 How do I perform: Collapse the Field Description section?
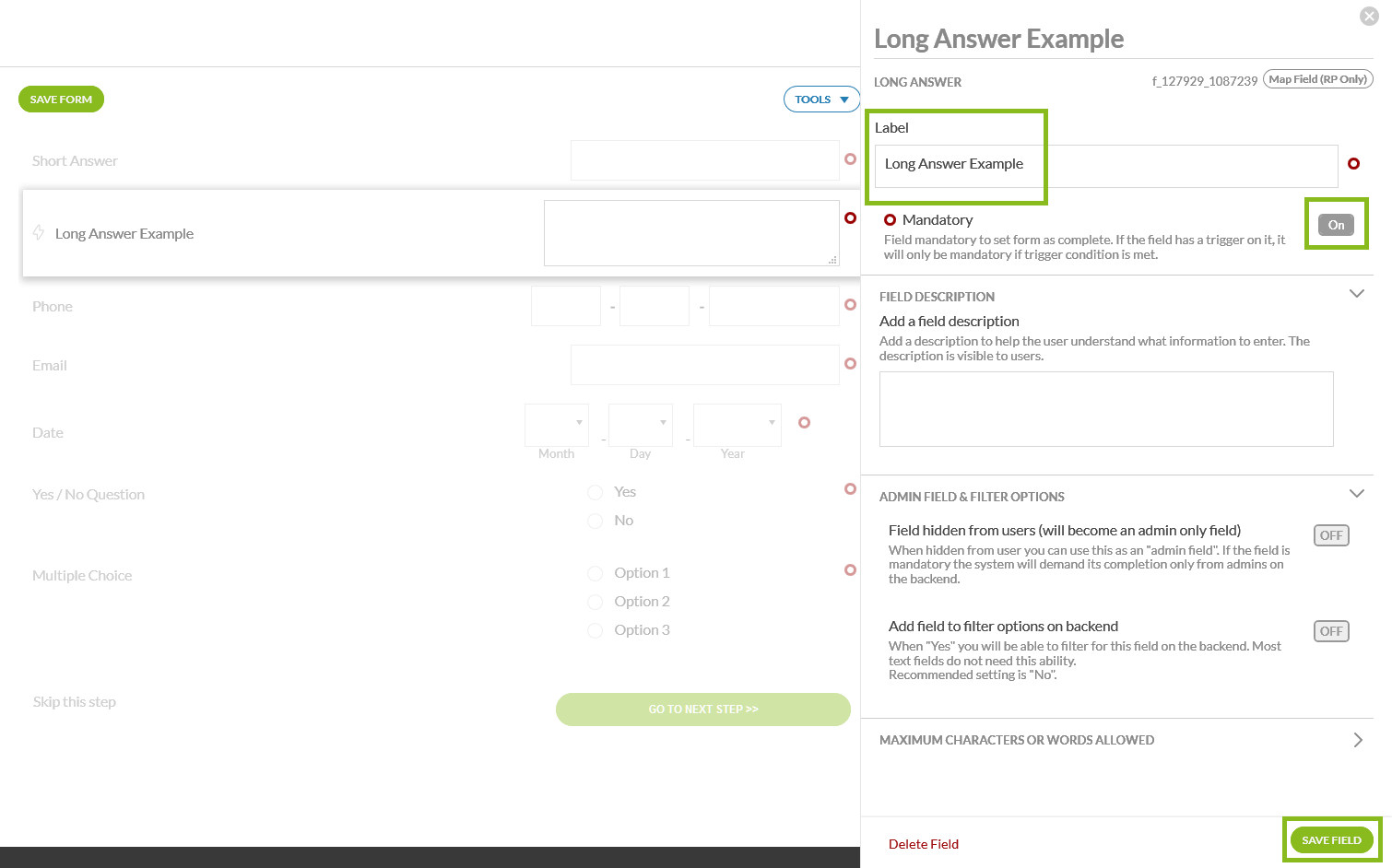coord(1356,294)
